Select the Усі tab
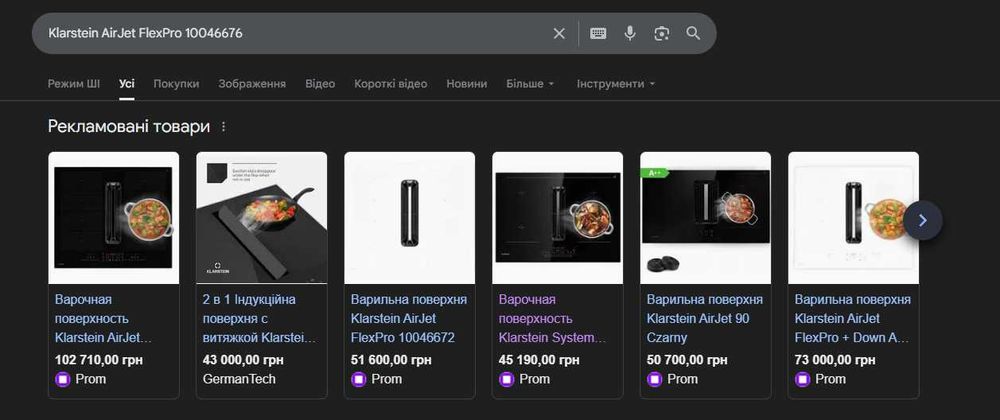 tap(127, 83)
